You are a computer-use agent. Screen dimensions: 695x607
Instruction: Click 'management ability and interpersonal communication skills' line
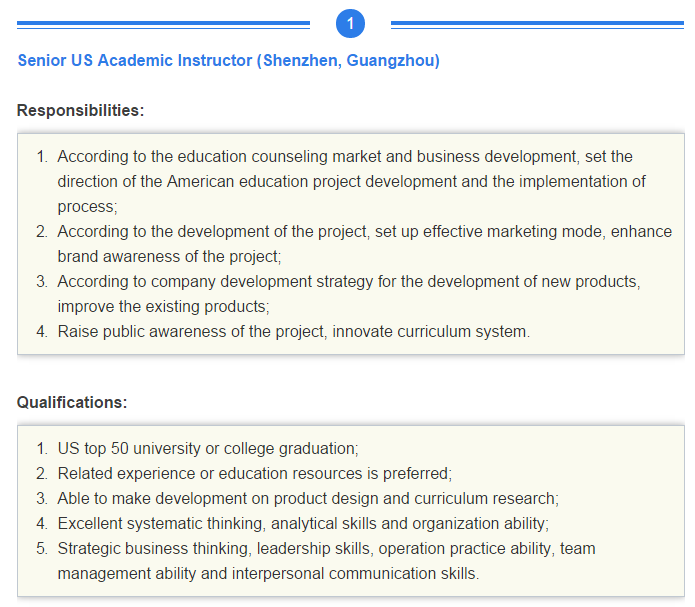[268, 574]
